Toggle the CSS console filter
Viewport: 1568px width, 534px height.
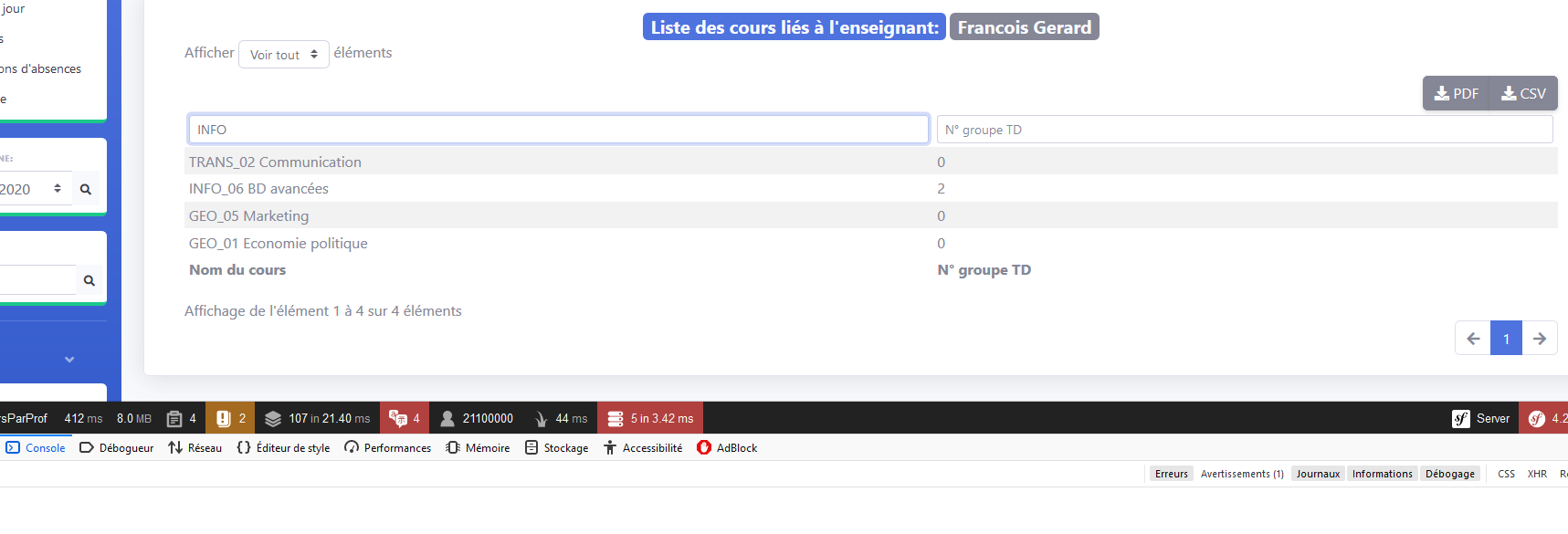click(1506, 474)
